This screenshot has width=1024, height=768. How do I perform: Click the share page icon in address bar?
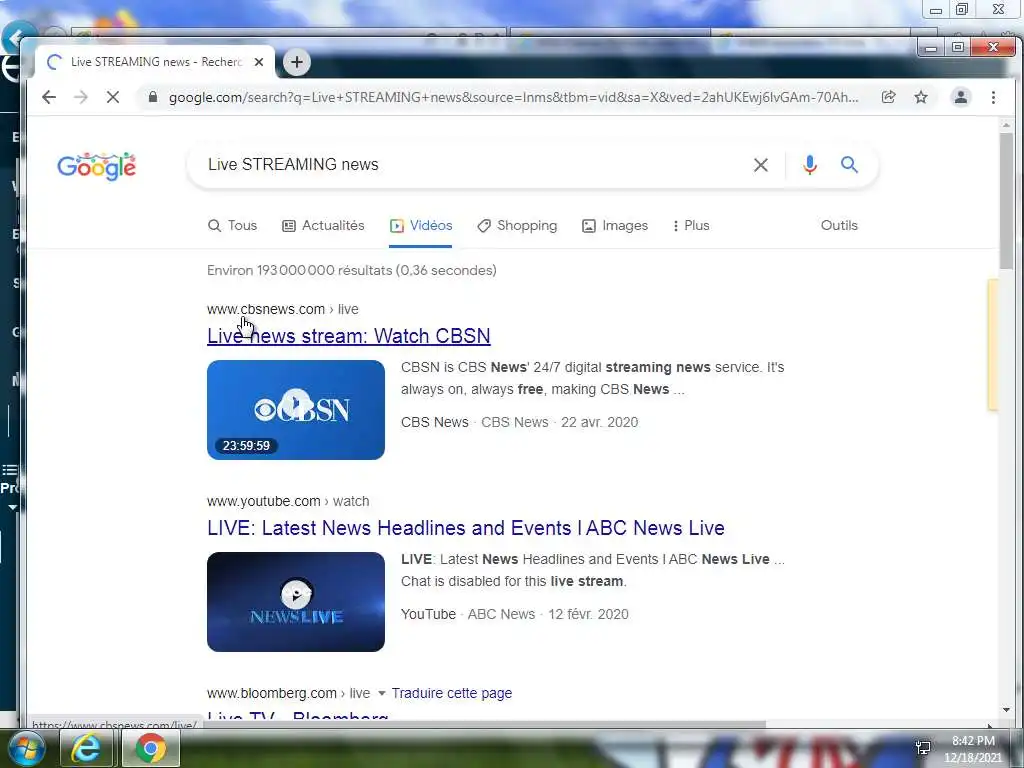coord(888,97)
